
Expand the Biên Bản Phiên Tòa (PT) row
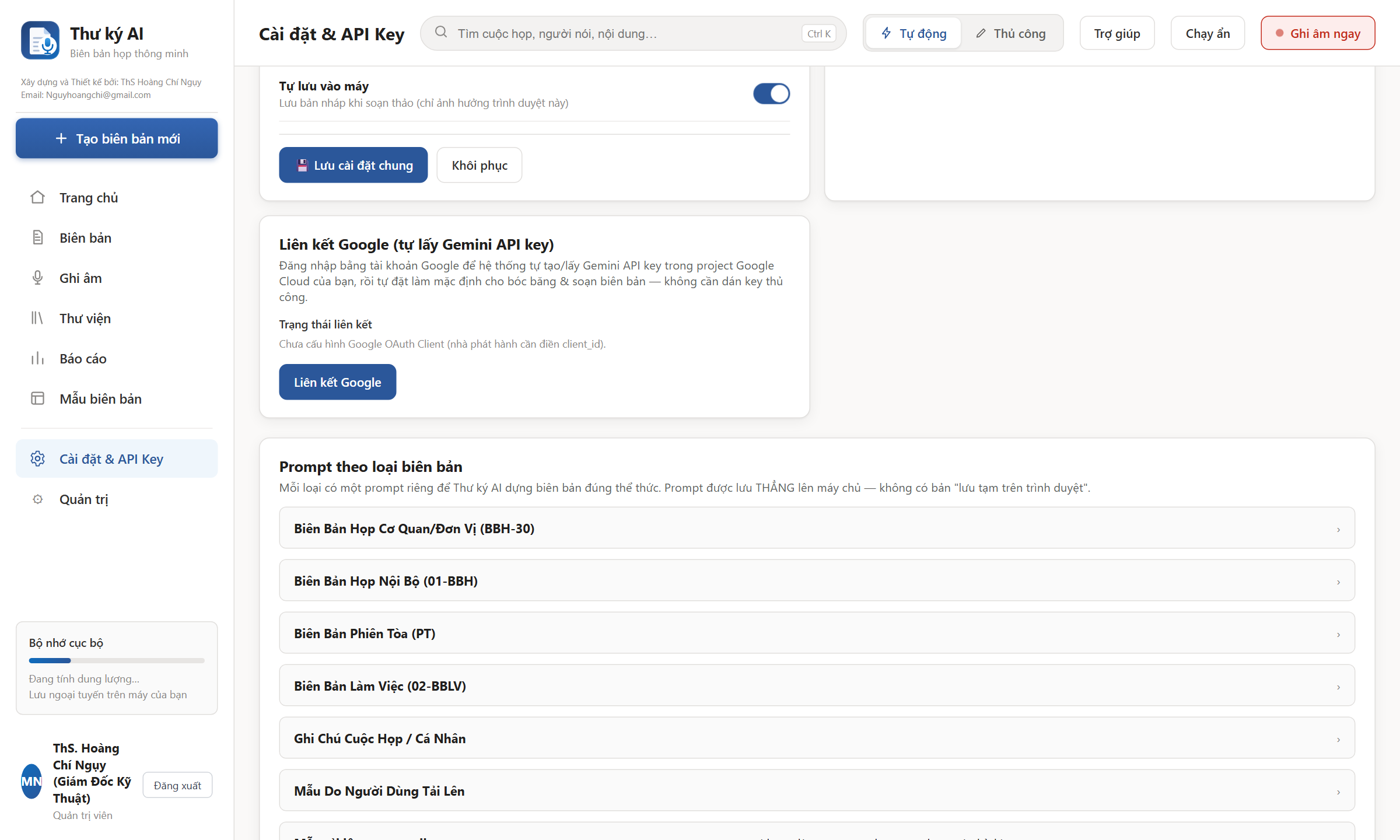pos(817,633)
